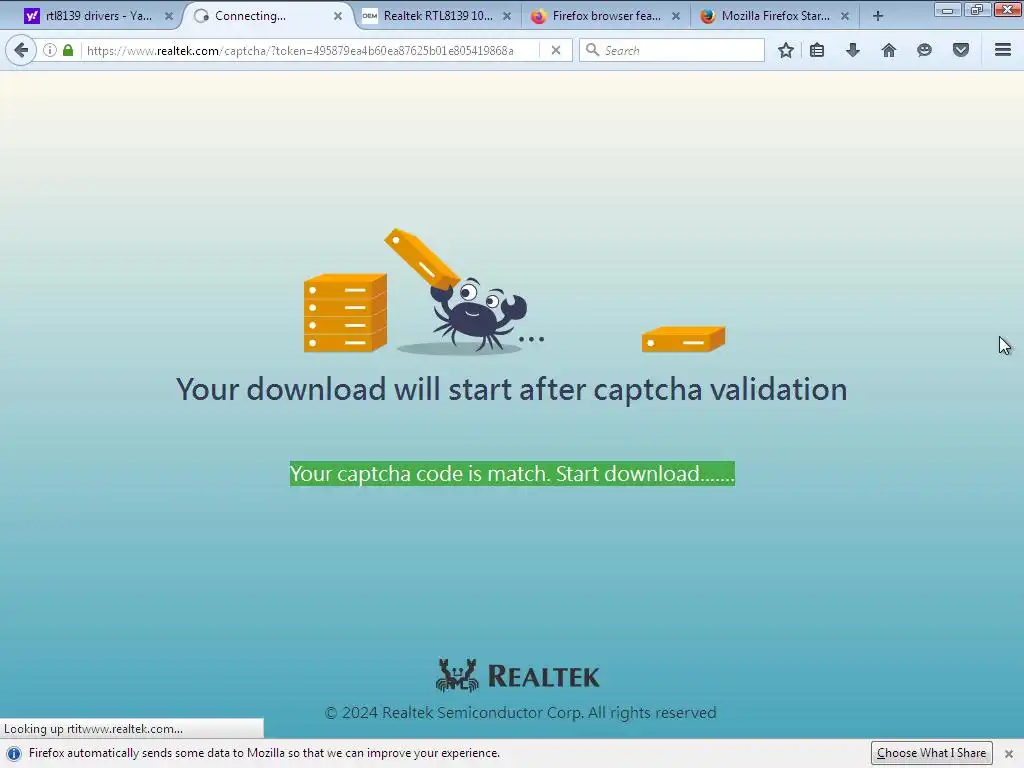
Task: Close the Firefox browser fea... tab
Action: click(x=676, y=16)
